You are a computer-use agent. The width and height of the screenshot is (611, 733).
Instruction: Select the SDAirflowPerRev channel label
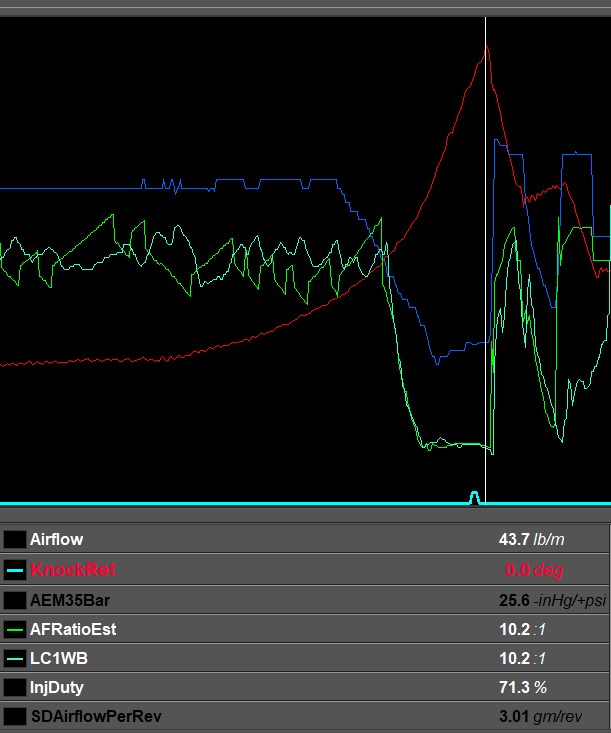coord(96,716)
